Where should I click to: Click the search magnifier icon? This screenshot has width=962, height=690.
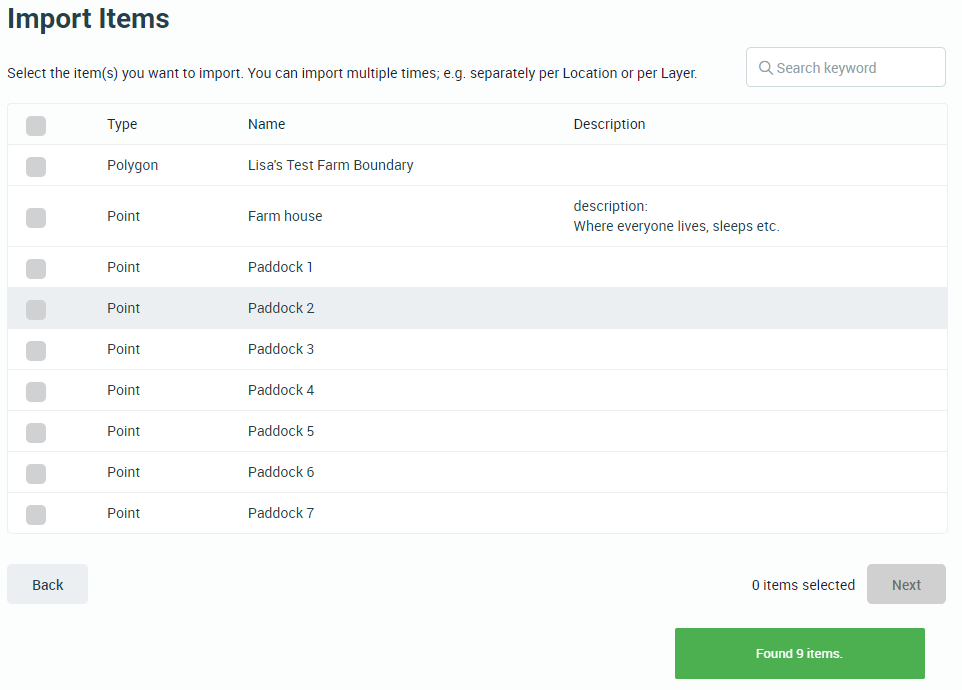[765, 68]
